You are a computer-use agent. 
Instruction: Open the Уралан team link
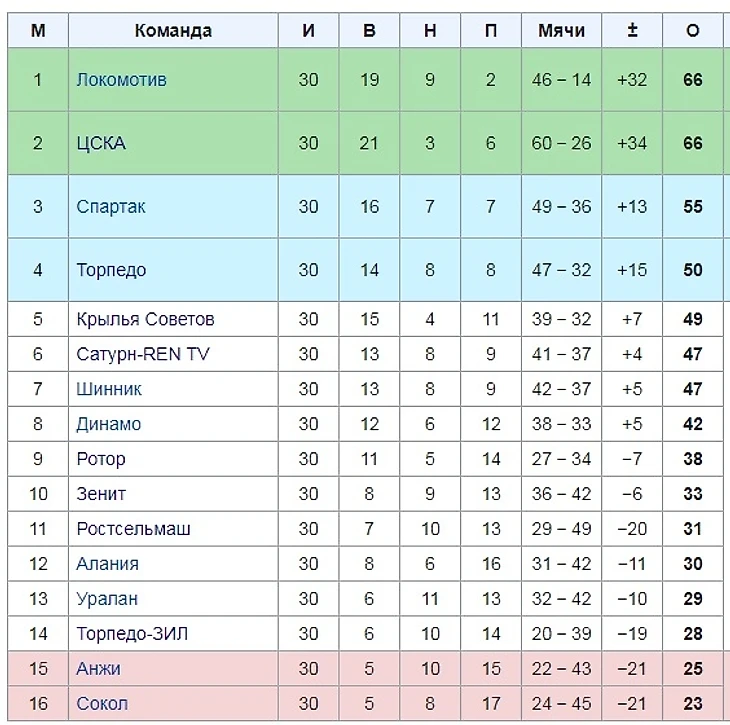107,599
